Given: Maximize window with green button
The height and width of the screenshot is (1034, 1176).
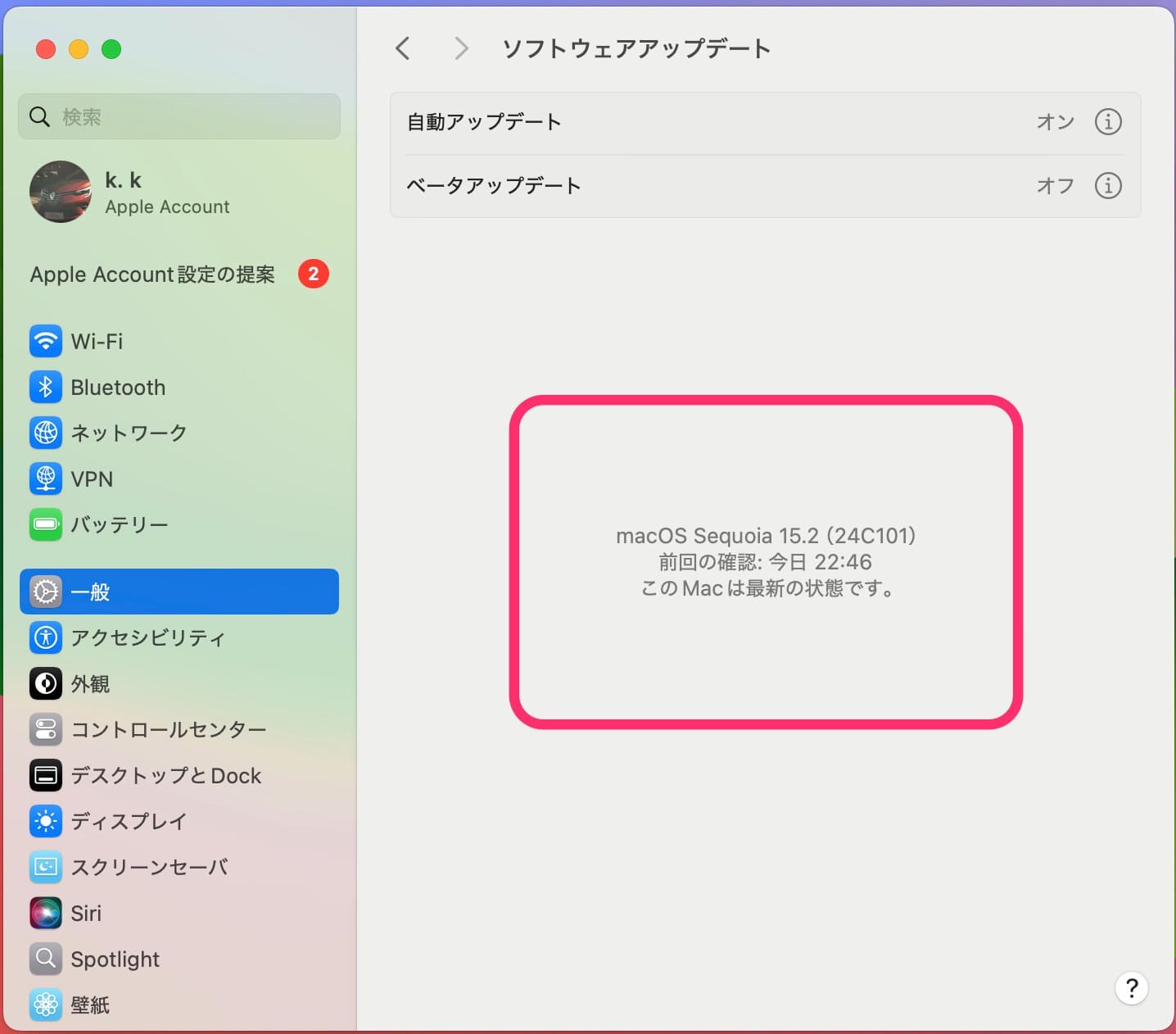Looking at the screenshot, I should coord(111,49).
